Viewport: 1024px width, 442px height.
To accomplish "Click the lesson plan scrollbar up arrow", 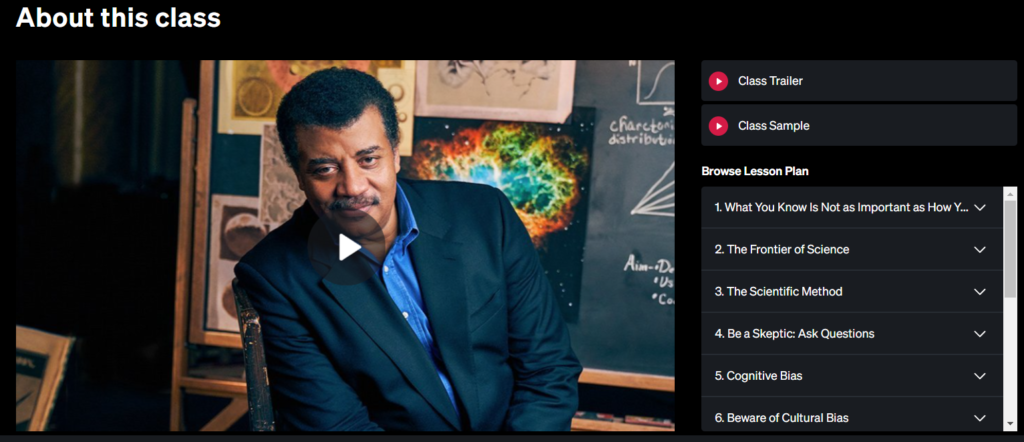I will [1010, 193].
